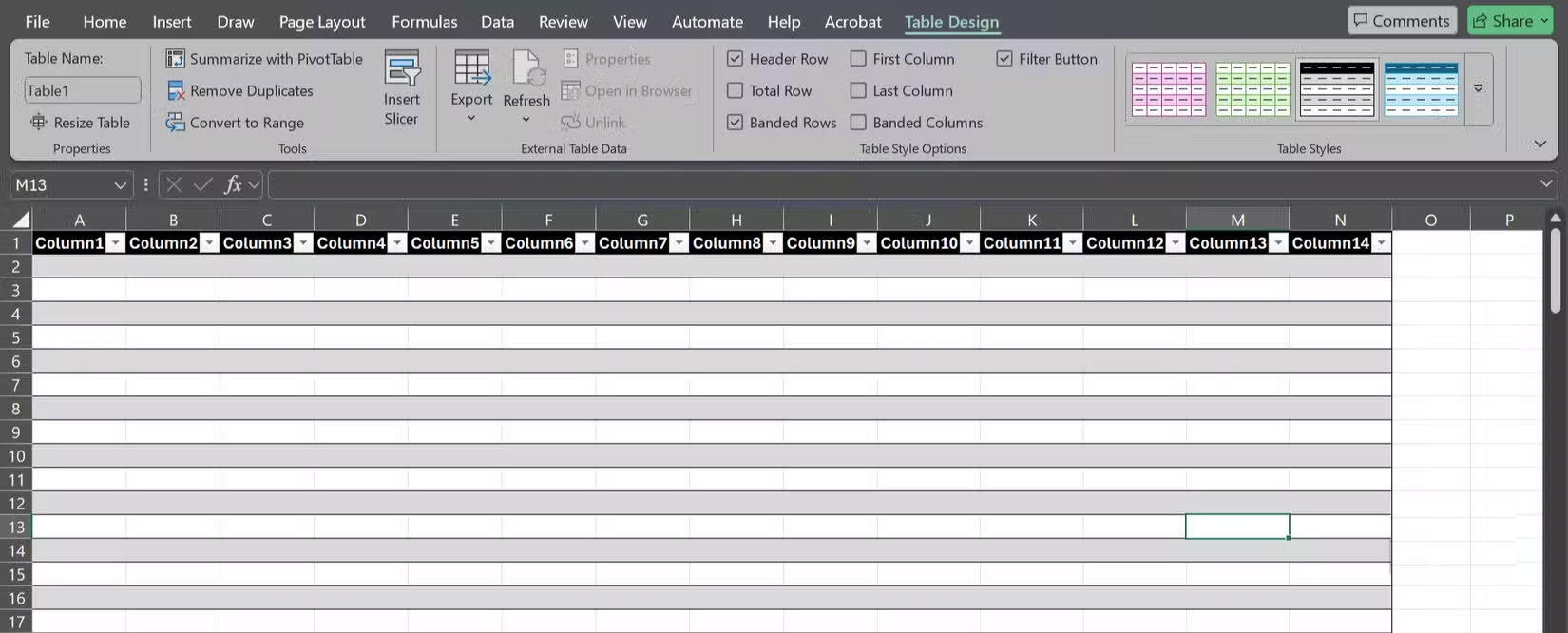Switch to the Draw tab
The width and height of the screenshot is (1568, 633).
click(236, 21)
